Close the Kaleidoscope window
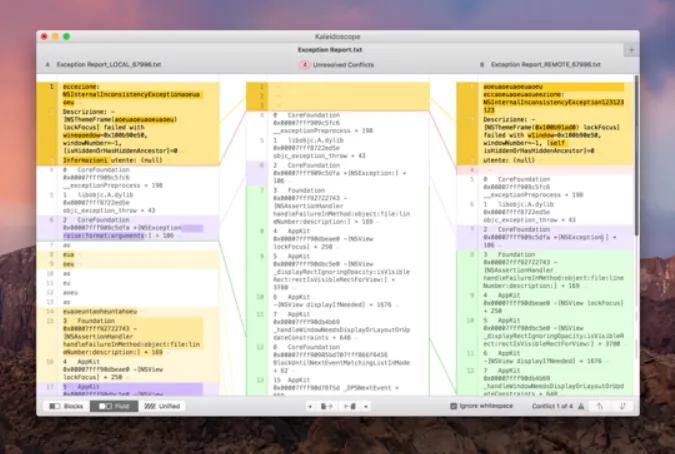Viewport: 675px width, 454px height. point(44,37)
